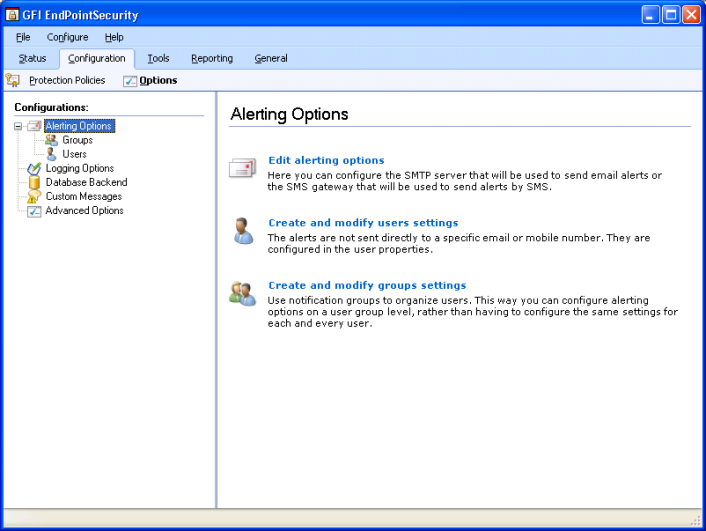The width and height of the screenshot is (706, 531).
Task: Click the envelope icon beside Edit alerting options
Action: (x=242, y=168)
